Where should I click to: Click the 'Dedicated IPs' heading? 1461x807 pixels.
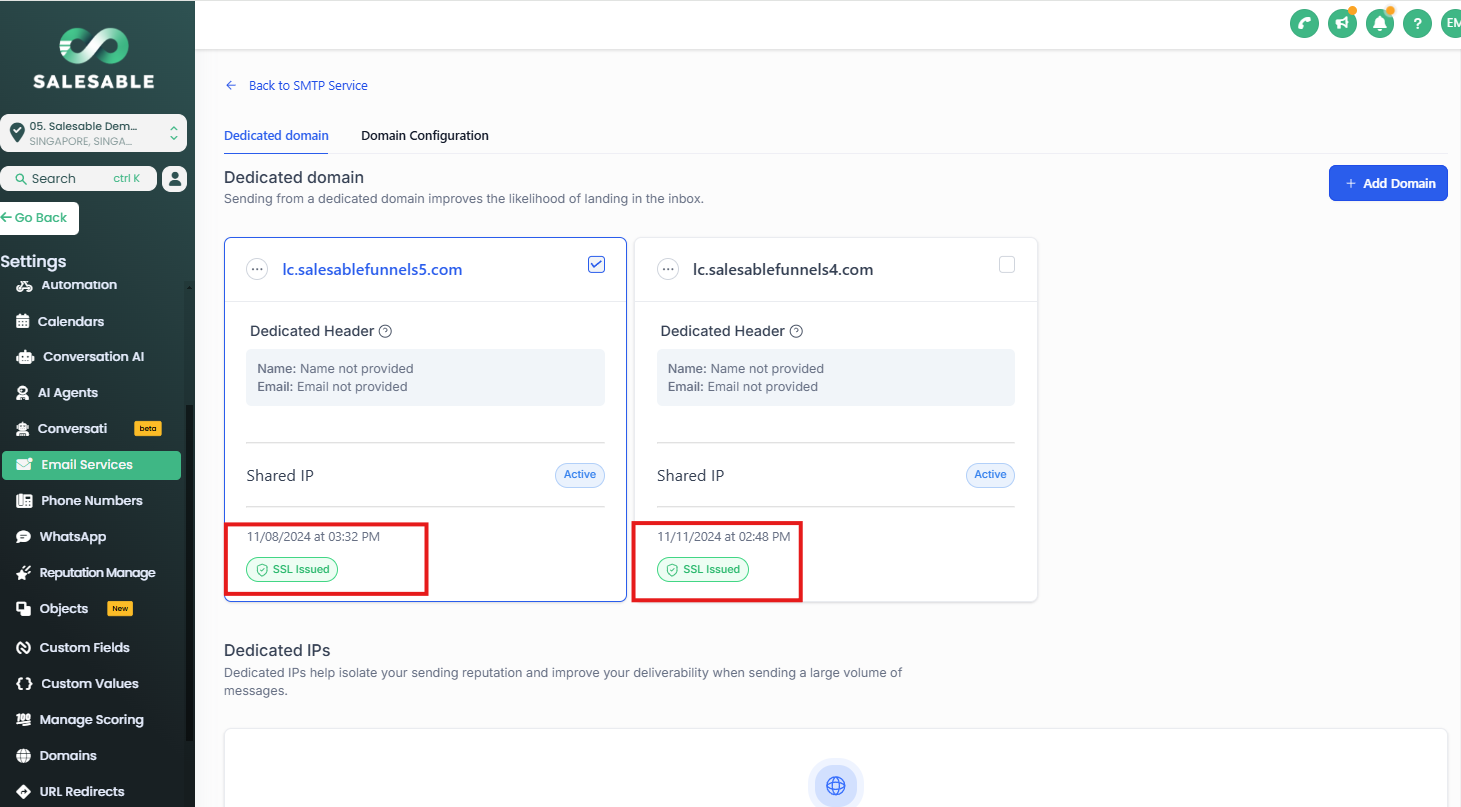point(277,650)
